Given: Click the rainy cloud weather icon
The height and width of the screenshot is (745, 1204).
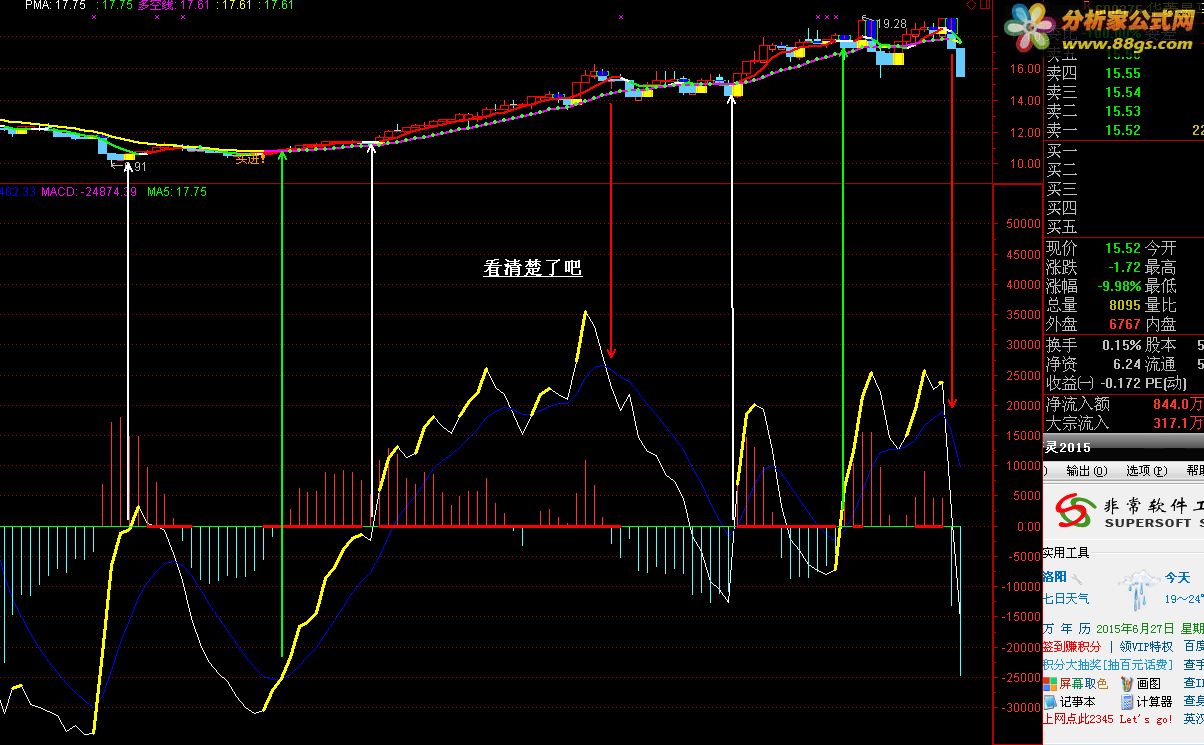Looking at the screenshot, I should click(1138, 591).
